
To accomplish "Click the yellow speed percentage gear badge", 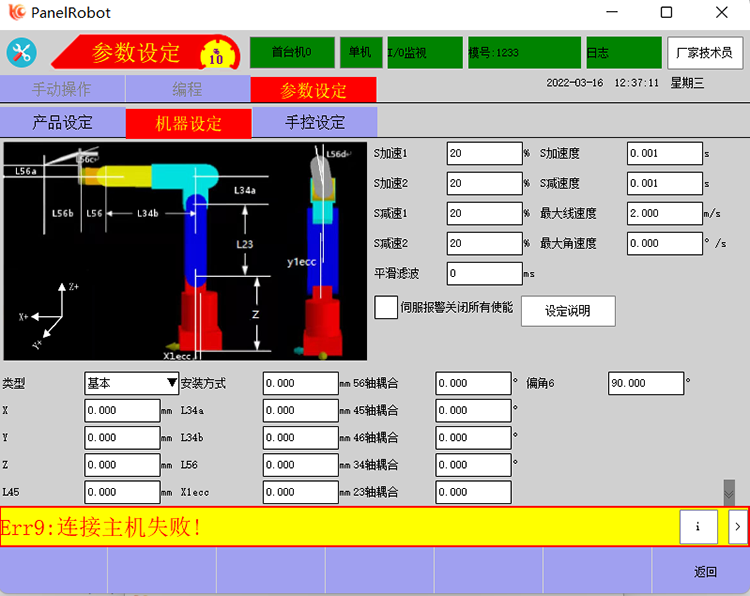I will click(x=214, y=55).
